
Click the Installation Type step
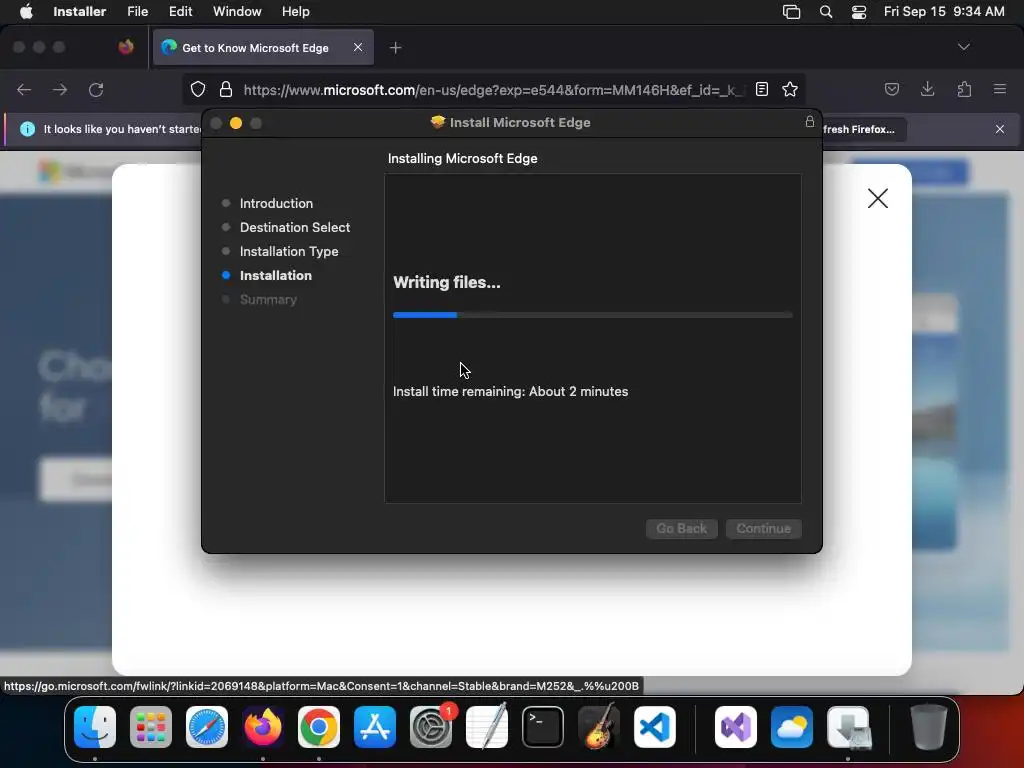(x=289, y=251)
